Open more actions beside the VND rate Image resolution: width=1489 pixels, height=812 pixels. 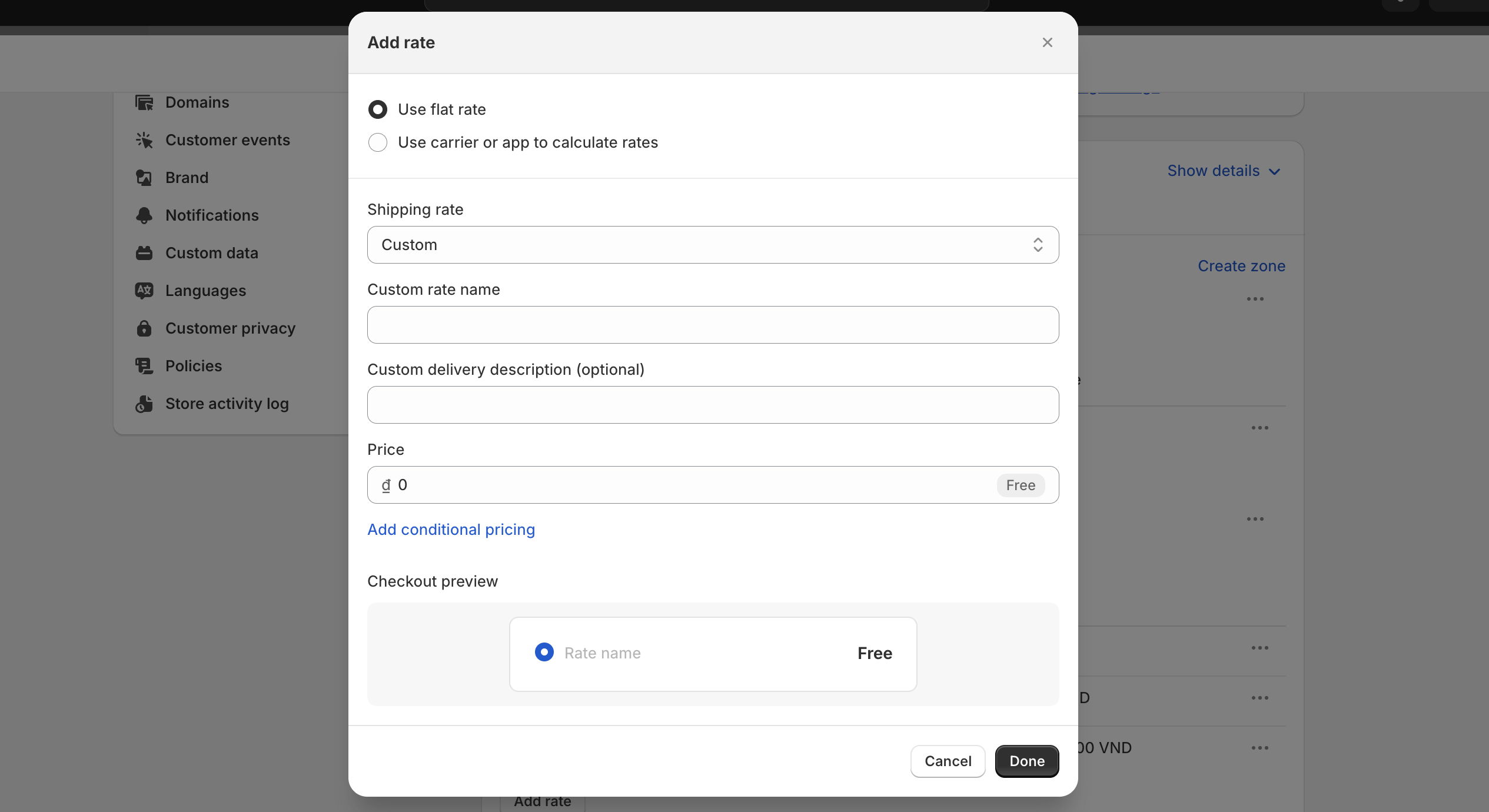1259,748
